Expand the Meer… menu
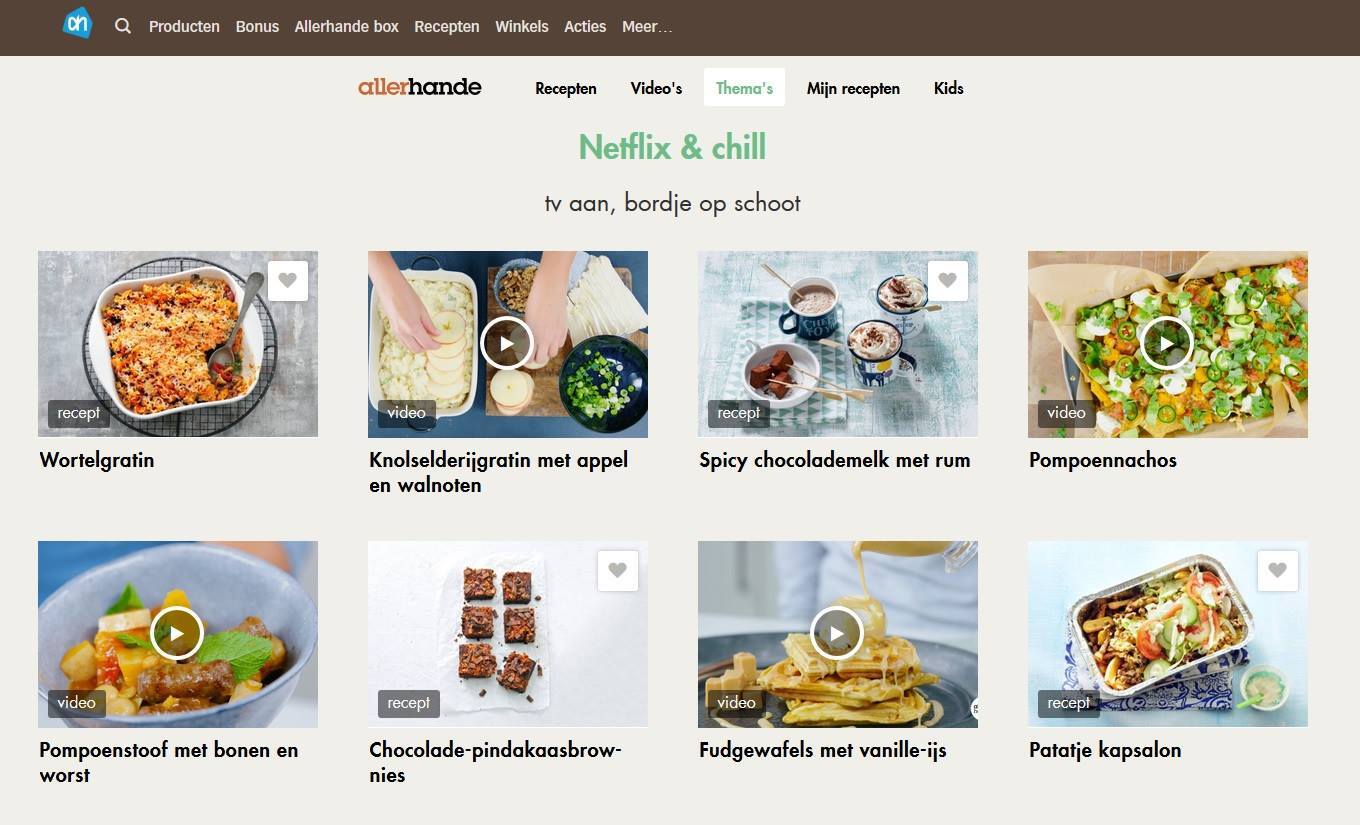The height and width of the screenshot is (825, 1360). click(647, 27)
